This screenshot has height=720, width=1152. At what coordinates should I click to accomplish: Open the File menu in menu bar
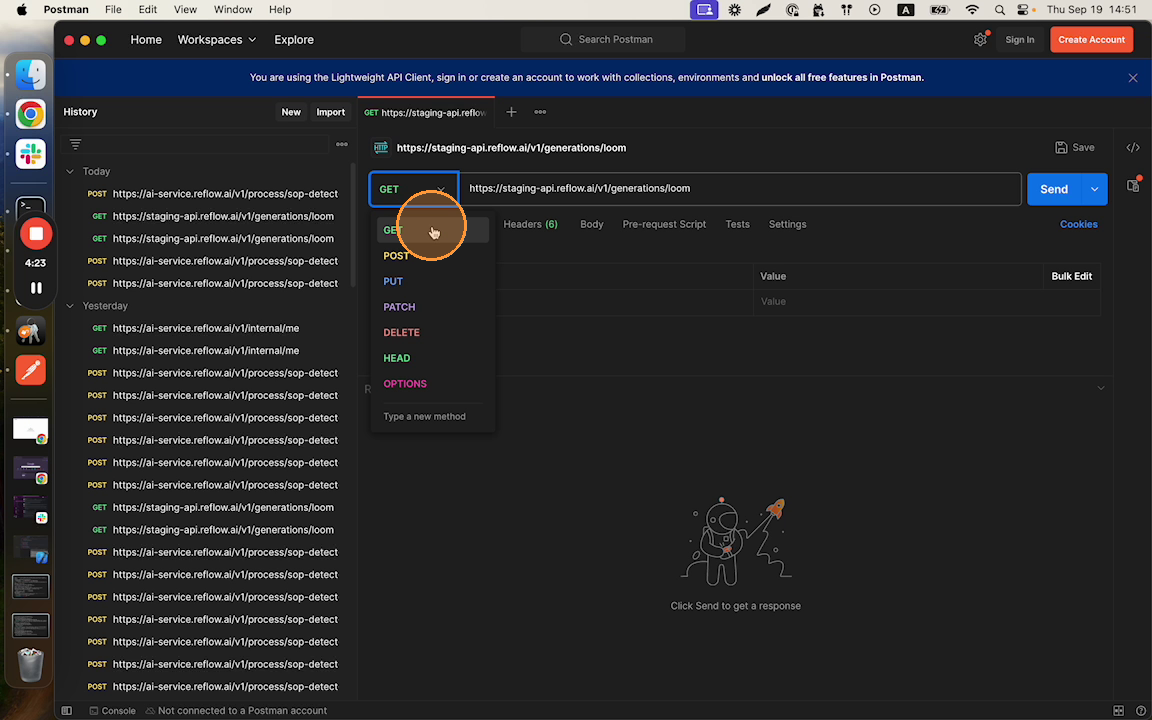tap(113, 10)
